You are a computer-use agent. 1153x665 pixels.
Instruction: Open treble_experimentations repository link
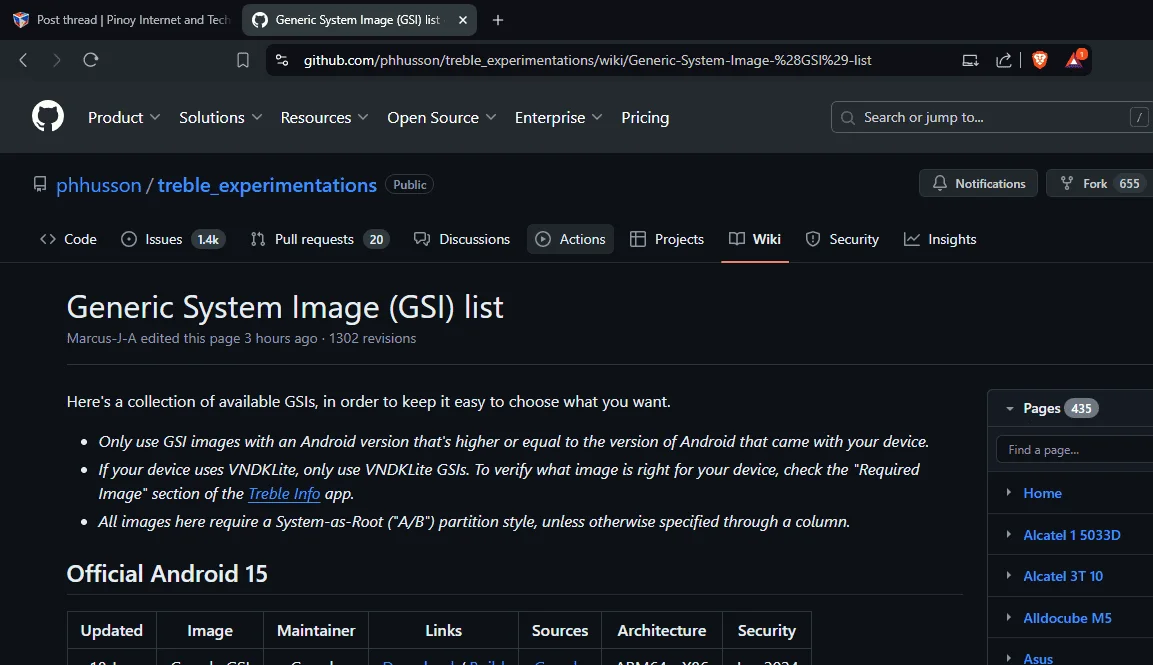pos(267,185)
